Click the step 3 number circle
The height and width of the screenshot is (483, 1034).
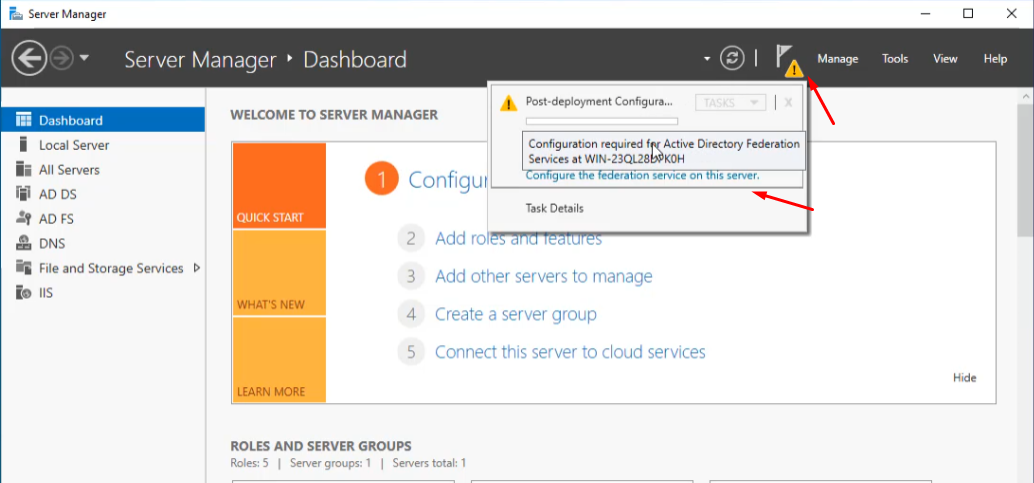[411, 276]
